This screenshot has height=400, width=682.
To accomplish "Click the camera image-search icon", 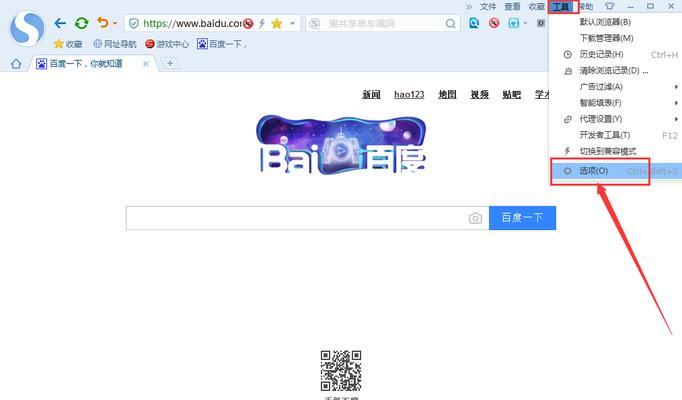I will point(475,218).
